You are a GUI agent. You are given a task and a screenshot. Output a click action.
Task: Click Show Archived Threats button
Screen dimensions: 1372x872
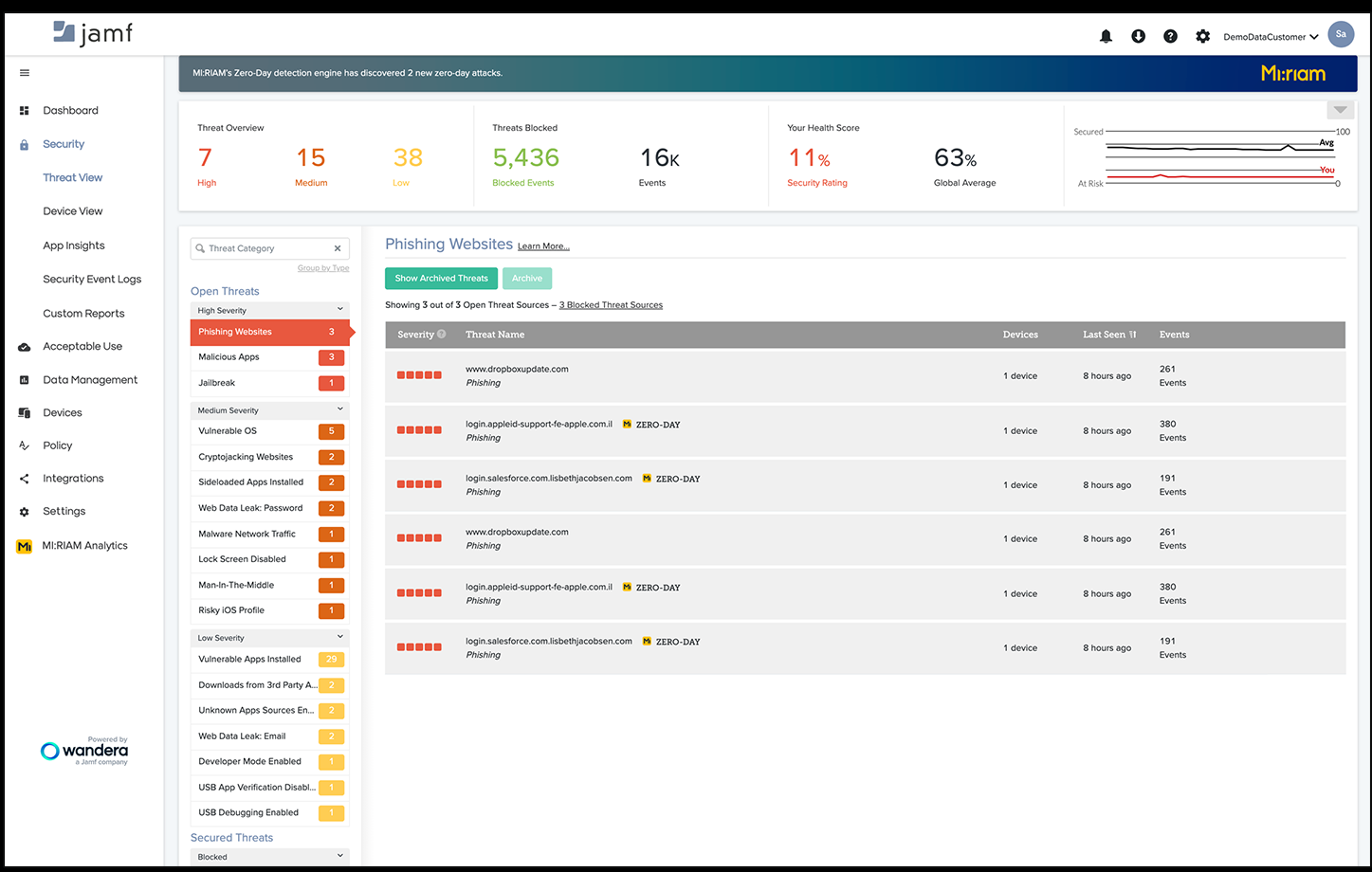coord(441,279)
